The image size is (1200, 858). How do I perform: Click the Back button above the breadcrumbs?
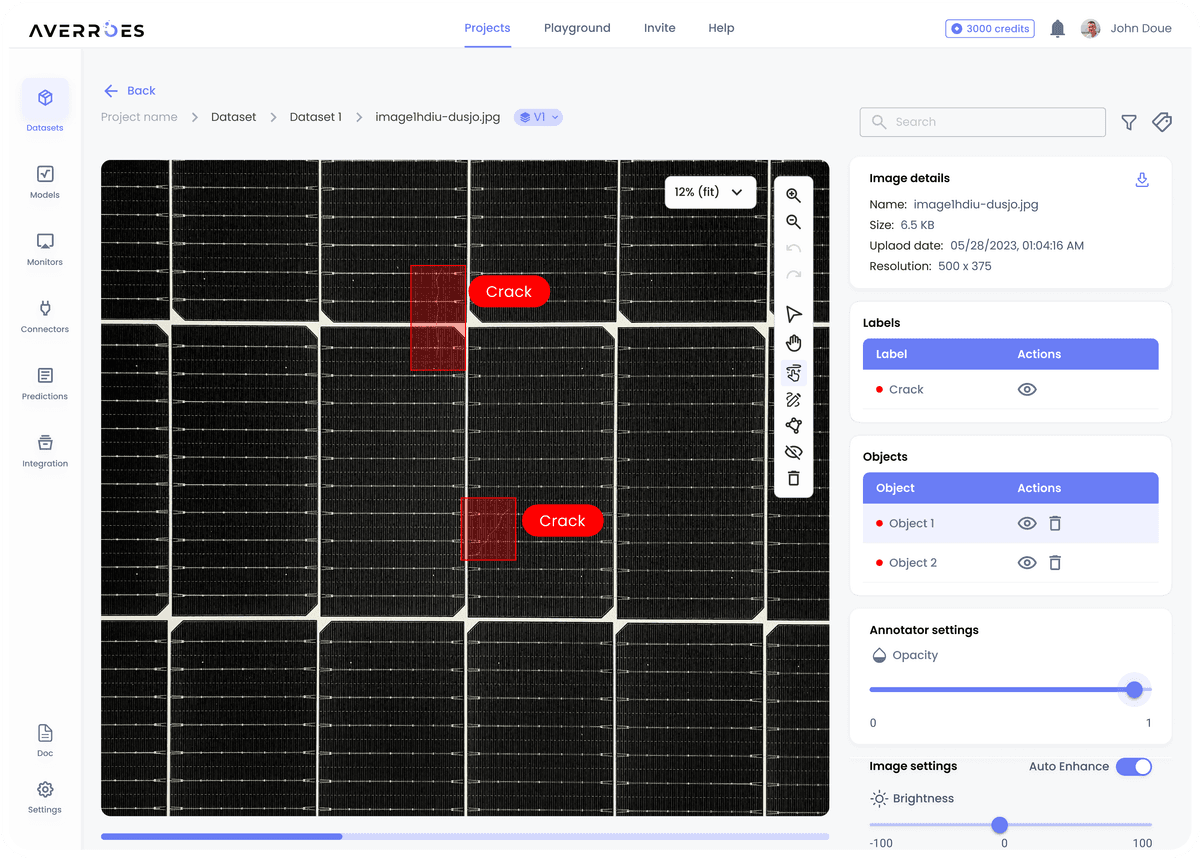coord(129,90)
